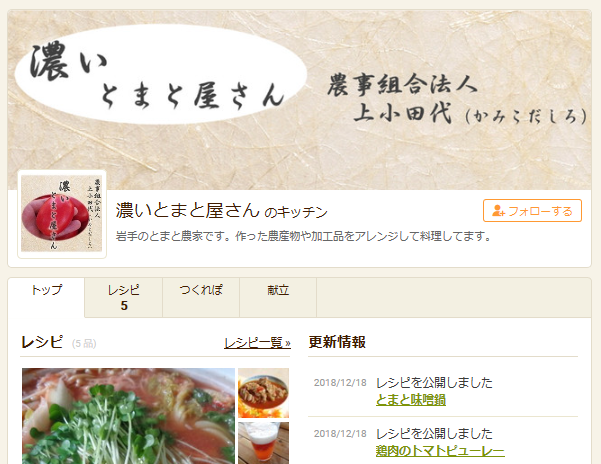This screenshot has width=601, height=464.
Task: Open the とまと味噌鍋 recipe link
Action: point(411,400)
